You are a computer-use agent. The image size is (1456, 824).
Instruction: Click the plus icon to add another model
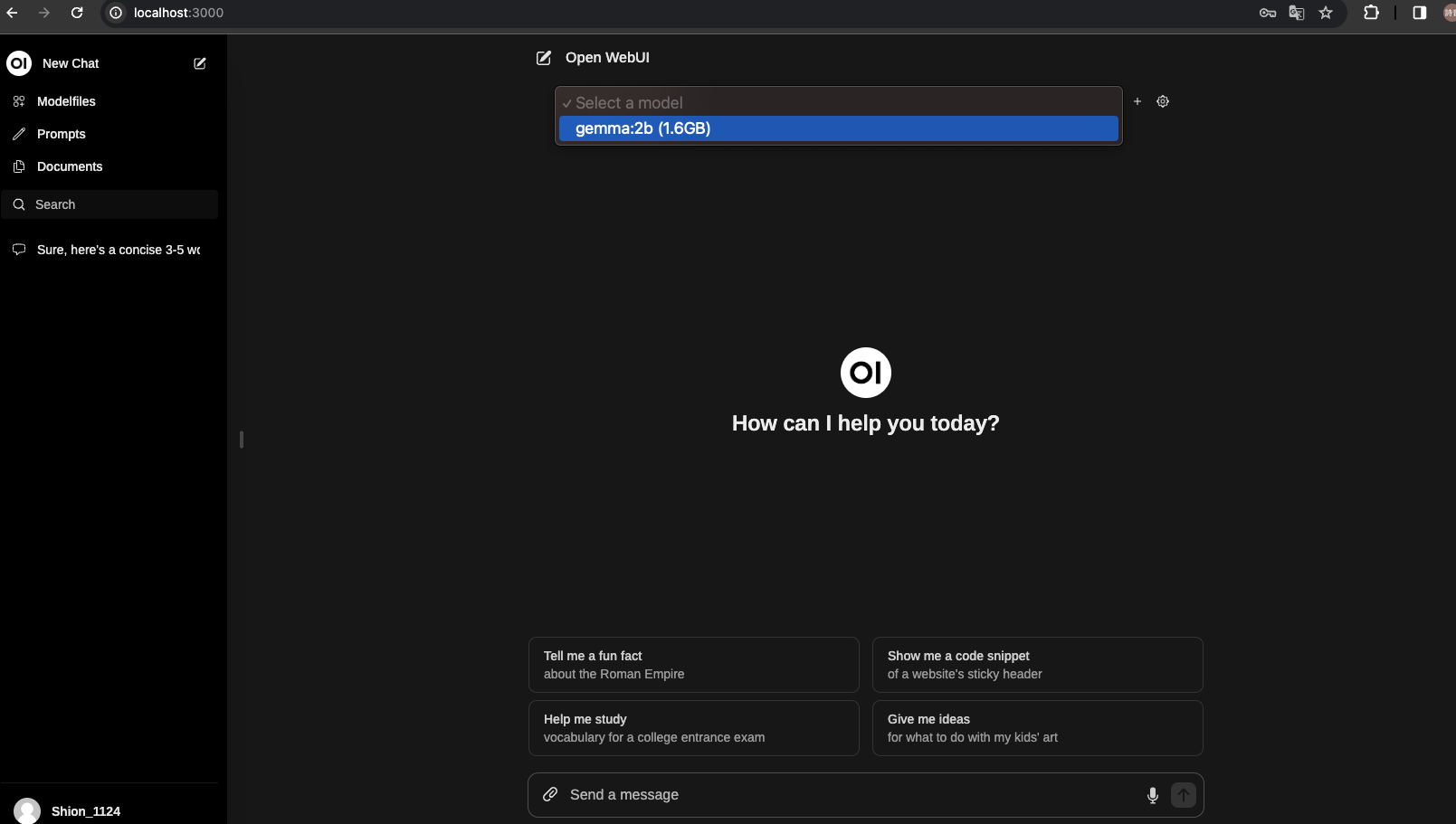coord(1137,101)
